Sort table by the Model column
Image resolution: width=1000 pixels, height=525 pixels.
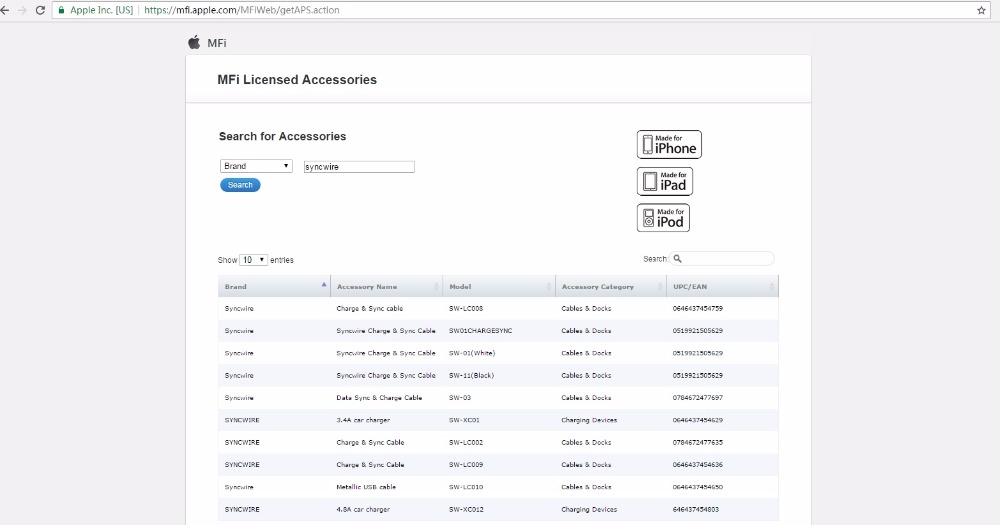point(499,287)
